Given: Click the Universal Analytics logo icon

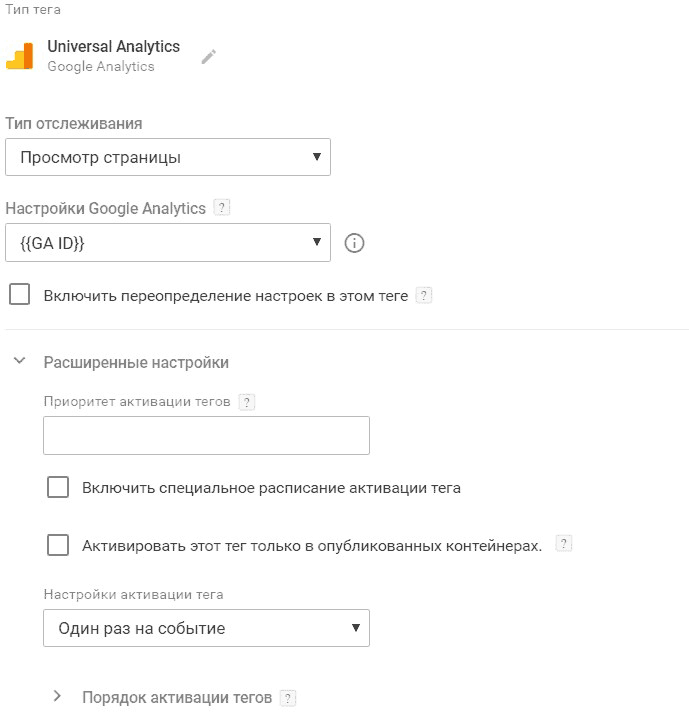Looking at the screenshot, I should (x=20, y=56).
